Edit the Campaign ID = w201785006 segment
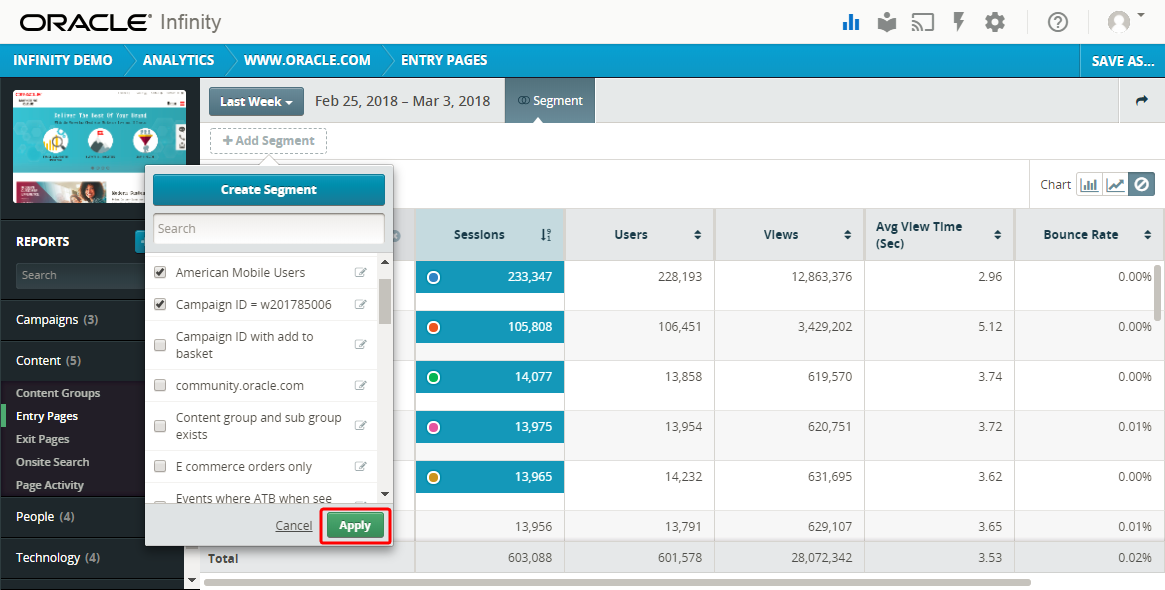Image resolution: width=1165 pixels, height=590 pixels. (x=360, y=305)
